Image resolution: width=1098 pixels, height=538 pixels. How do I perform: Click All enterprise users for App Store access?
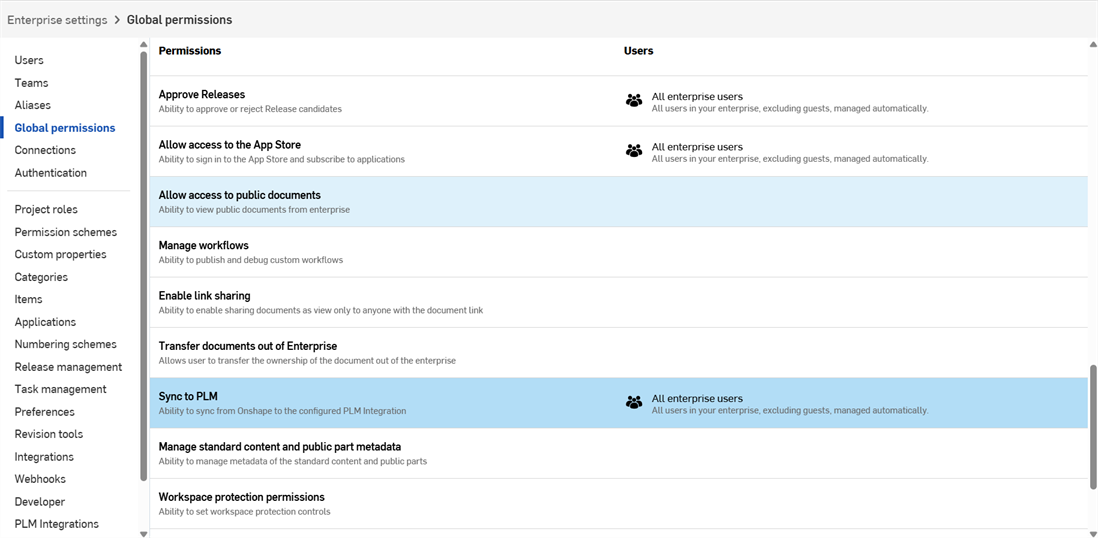[x=697, y=147]
